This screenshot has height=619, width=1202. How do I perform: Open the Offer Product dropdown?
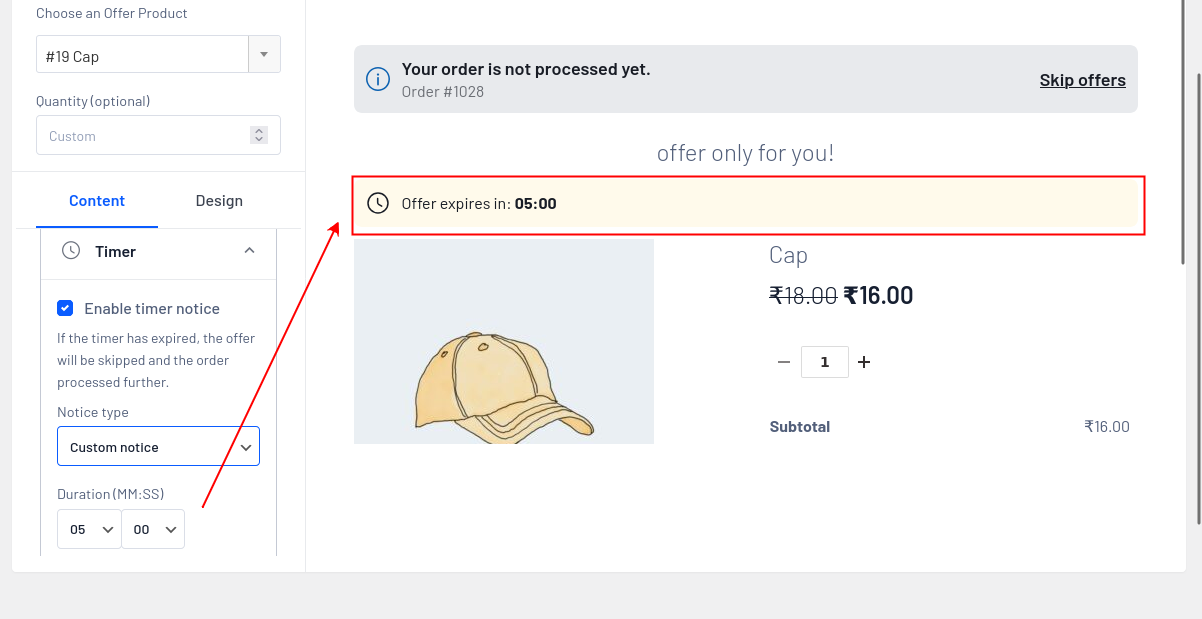click(x=264, y=55)
